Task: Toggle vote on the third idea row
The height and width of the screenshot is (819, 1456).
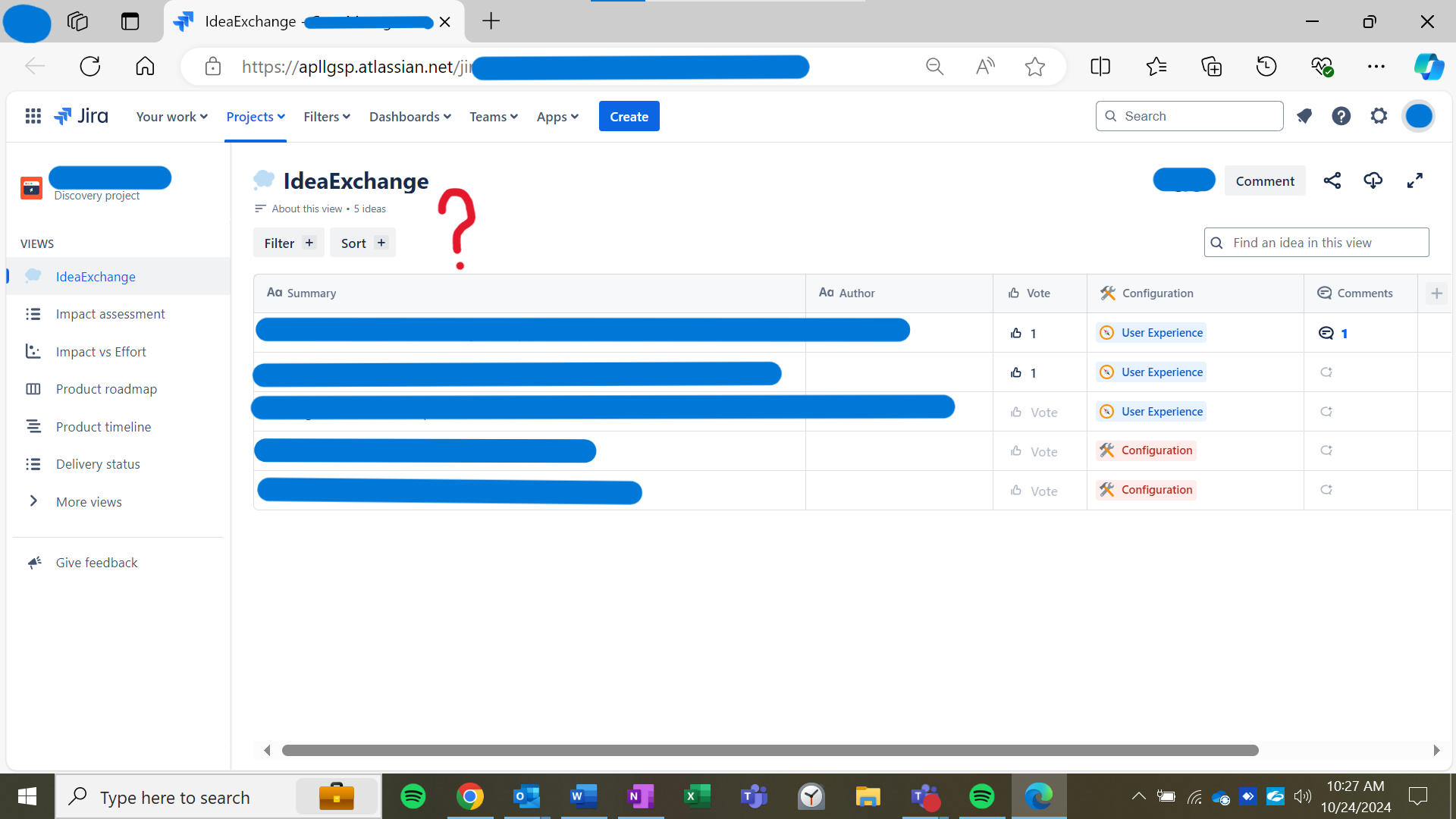Action: point(1034,412)
